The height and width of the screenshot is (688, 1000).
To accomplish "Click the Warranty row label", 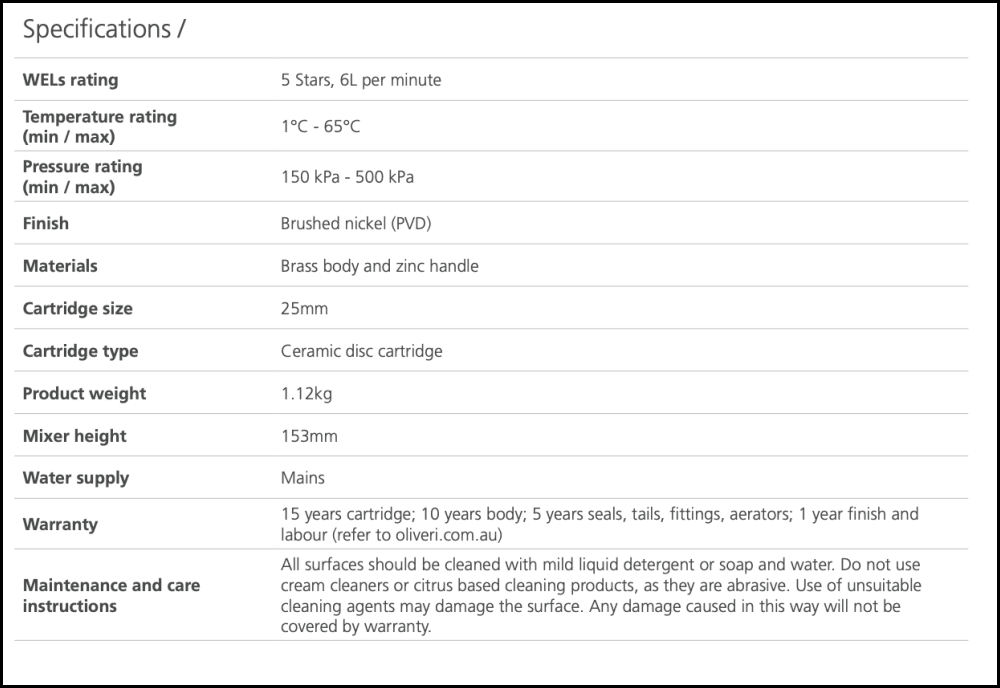I will coord(60,524).
